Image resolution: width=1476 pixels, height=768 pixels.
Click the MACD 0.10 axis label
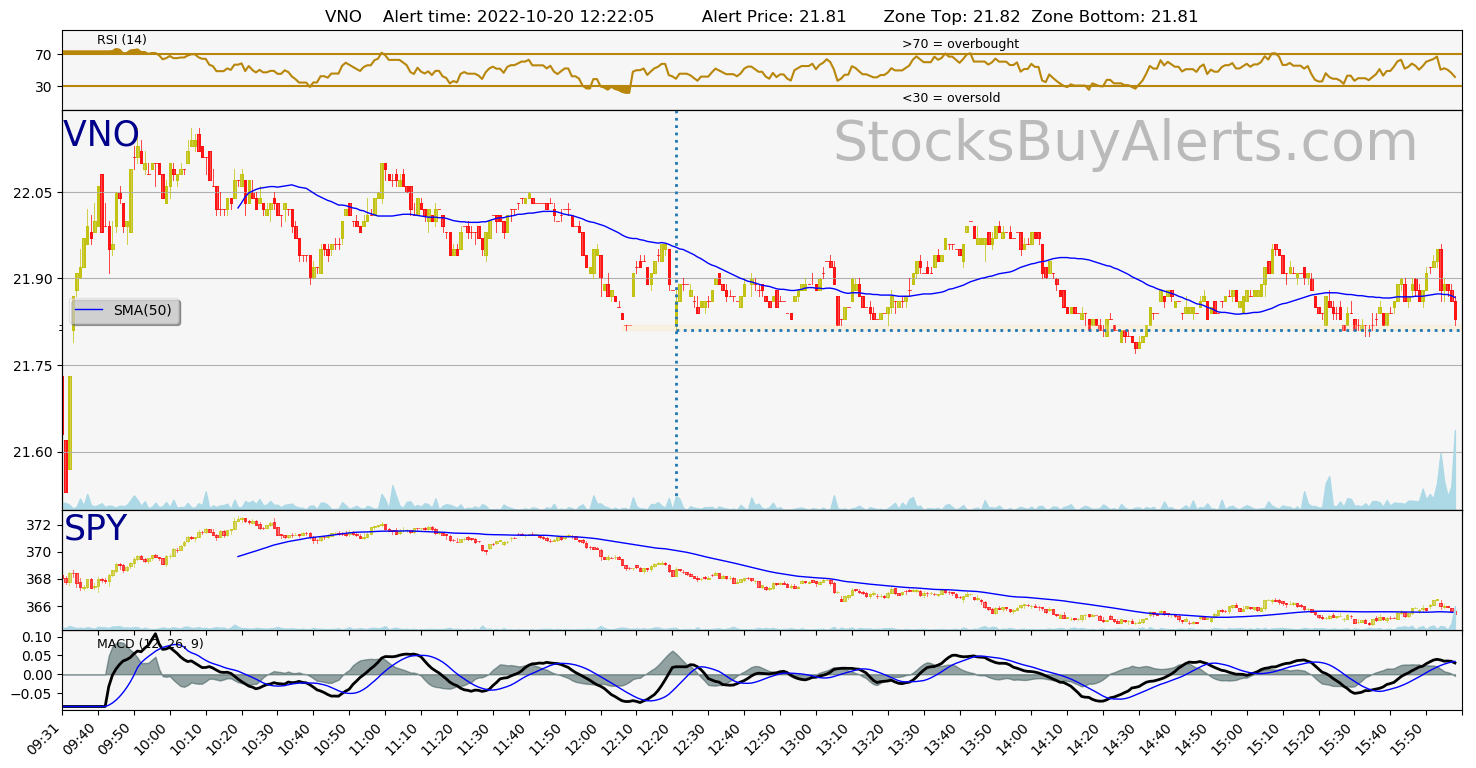point(37,637)
